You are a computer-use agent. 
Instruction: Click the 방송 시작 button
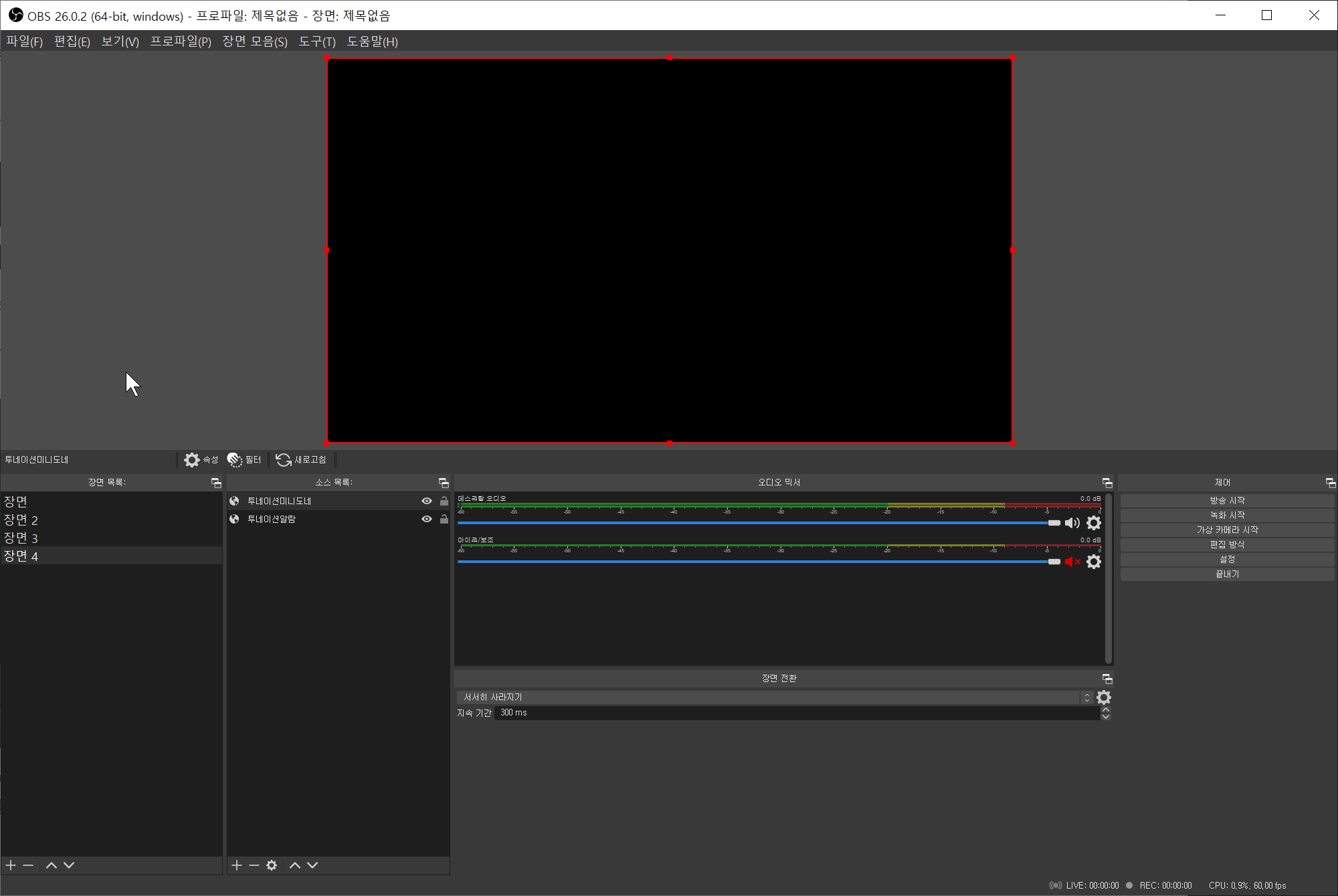click(1227, 500)
